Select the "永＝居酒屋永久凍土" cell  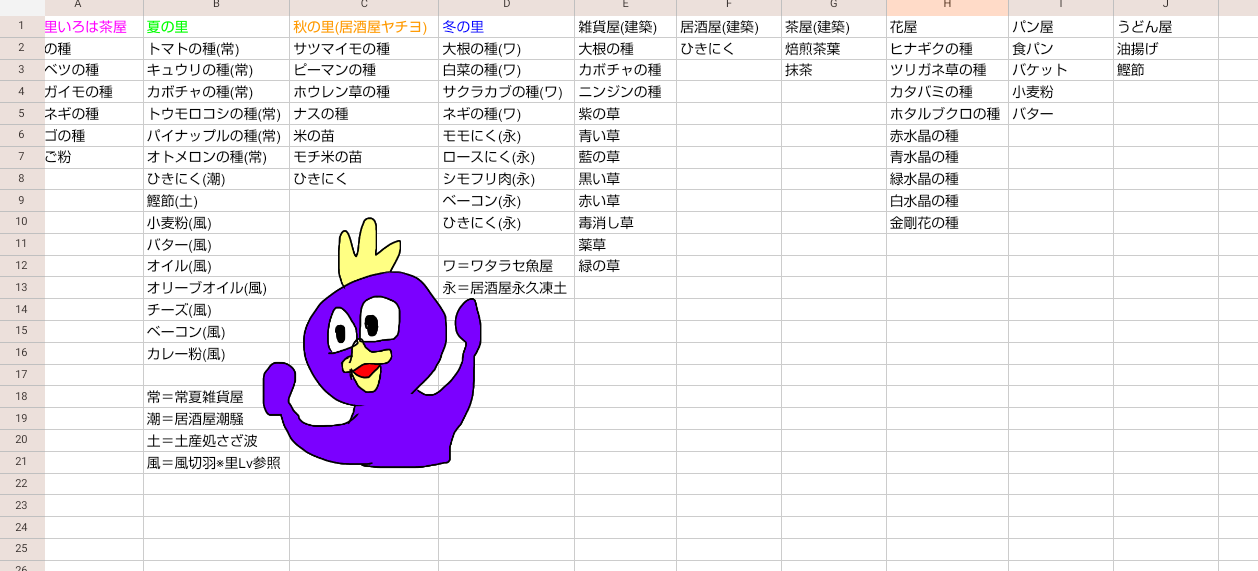505,288
